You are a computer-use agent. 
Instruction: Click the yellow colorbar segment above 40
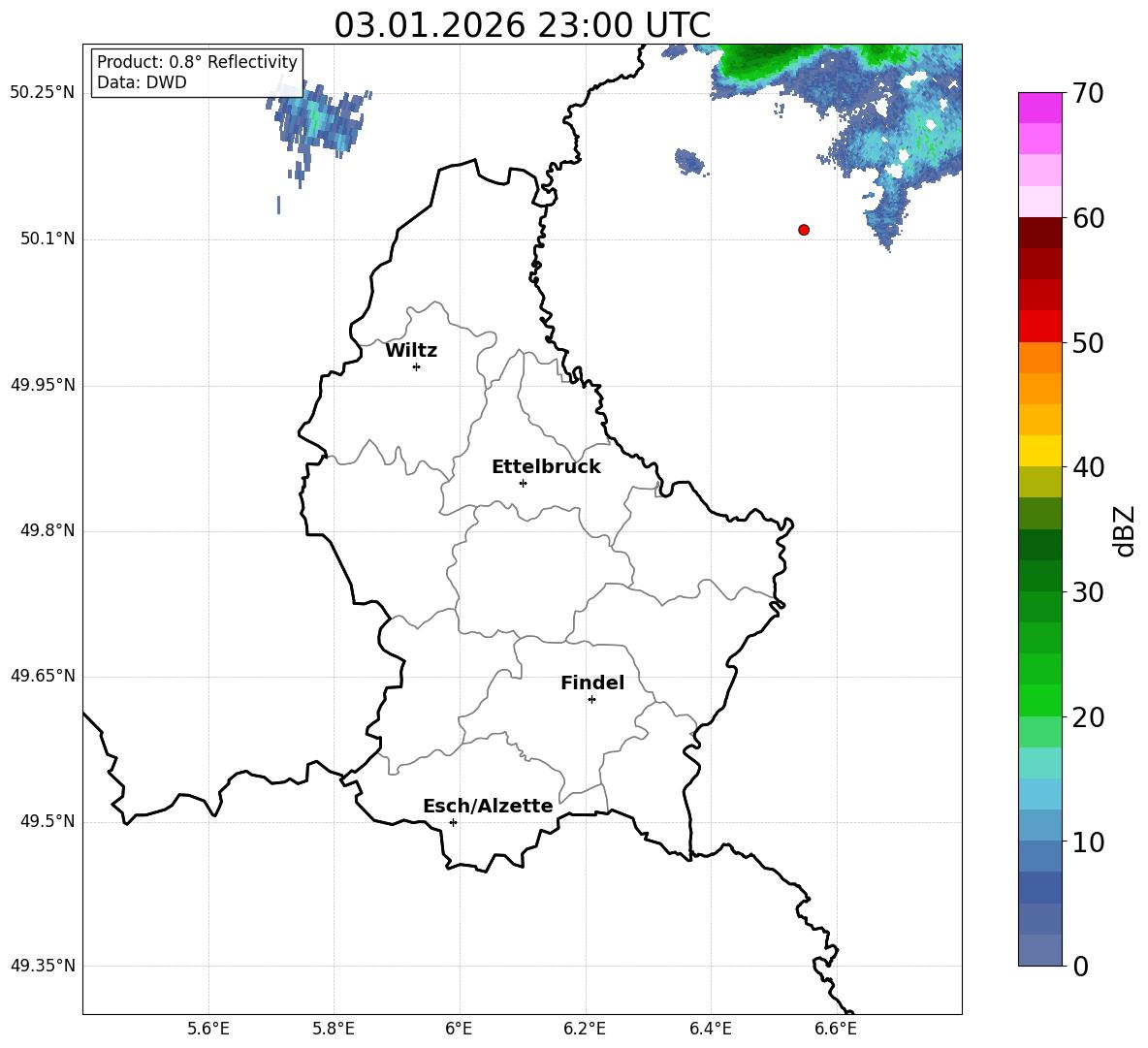(x=1039, y=451)
